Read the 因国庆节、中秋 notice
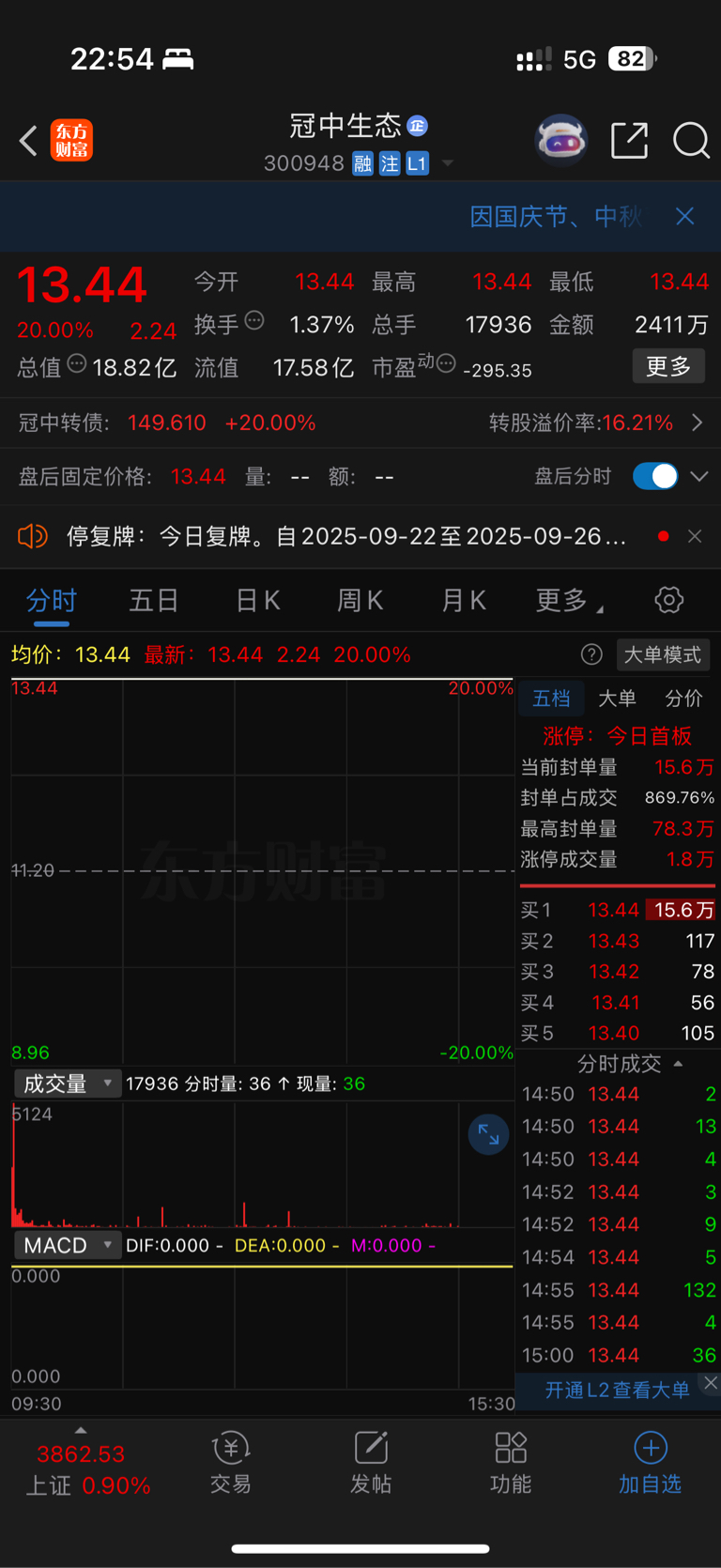This screenshot has width=721, height=1568. point(556,217)
